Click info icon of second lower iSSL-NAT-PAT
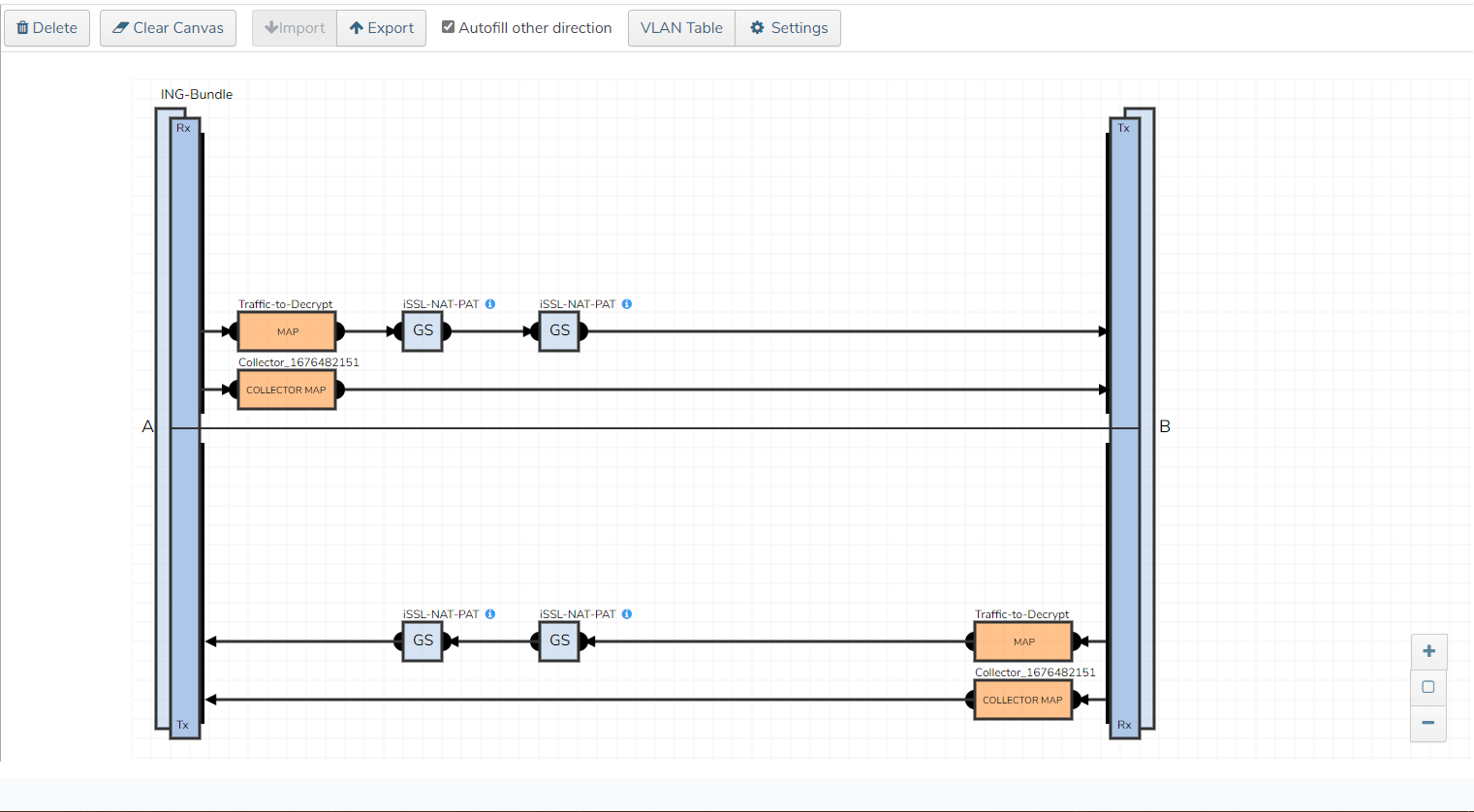This screenshot has height=812, width=1474. pyautogui.click(x=627, y=614)
